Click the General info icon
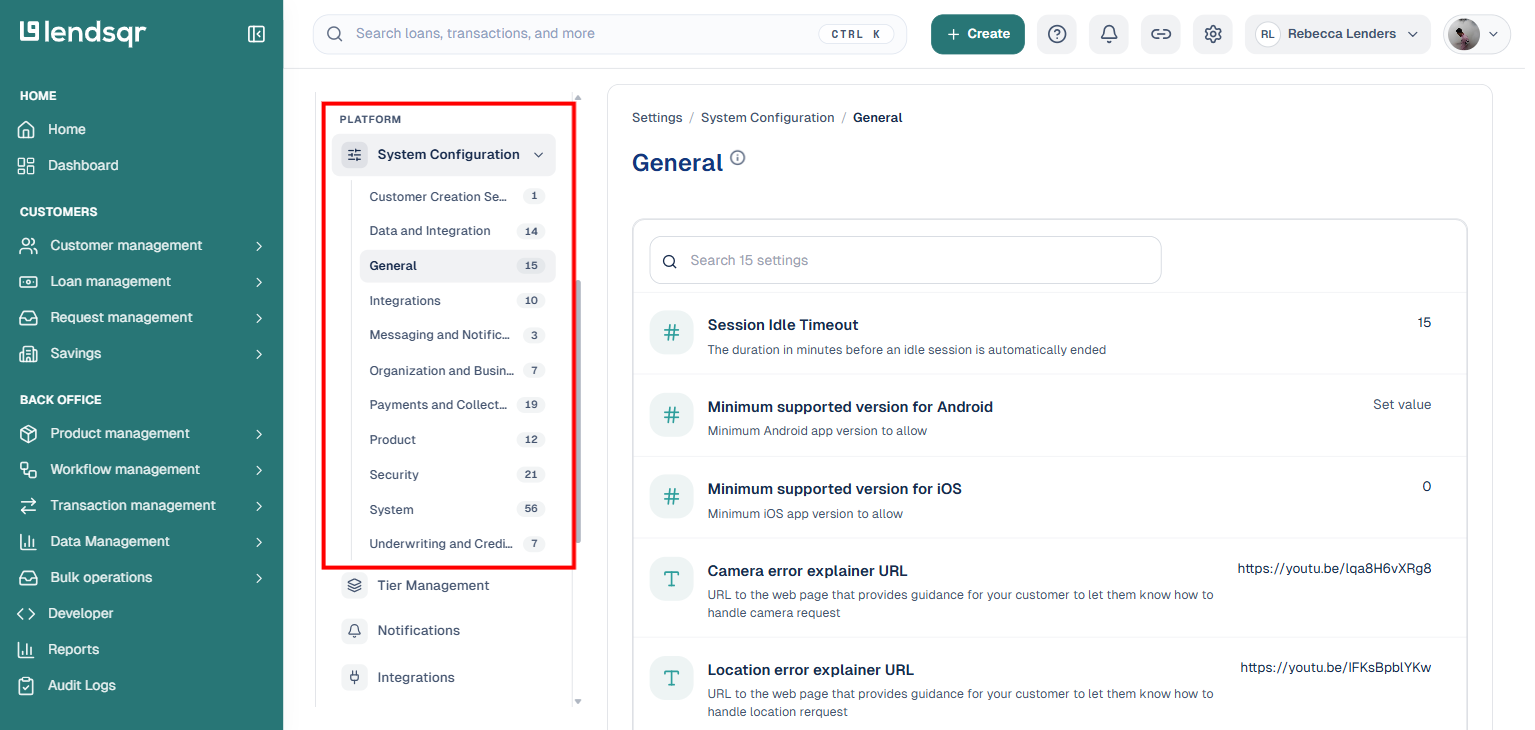1535x730 pixels. coord(738,158)
